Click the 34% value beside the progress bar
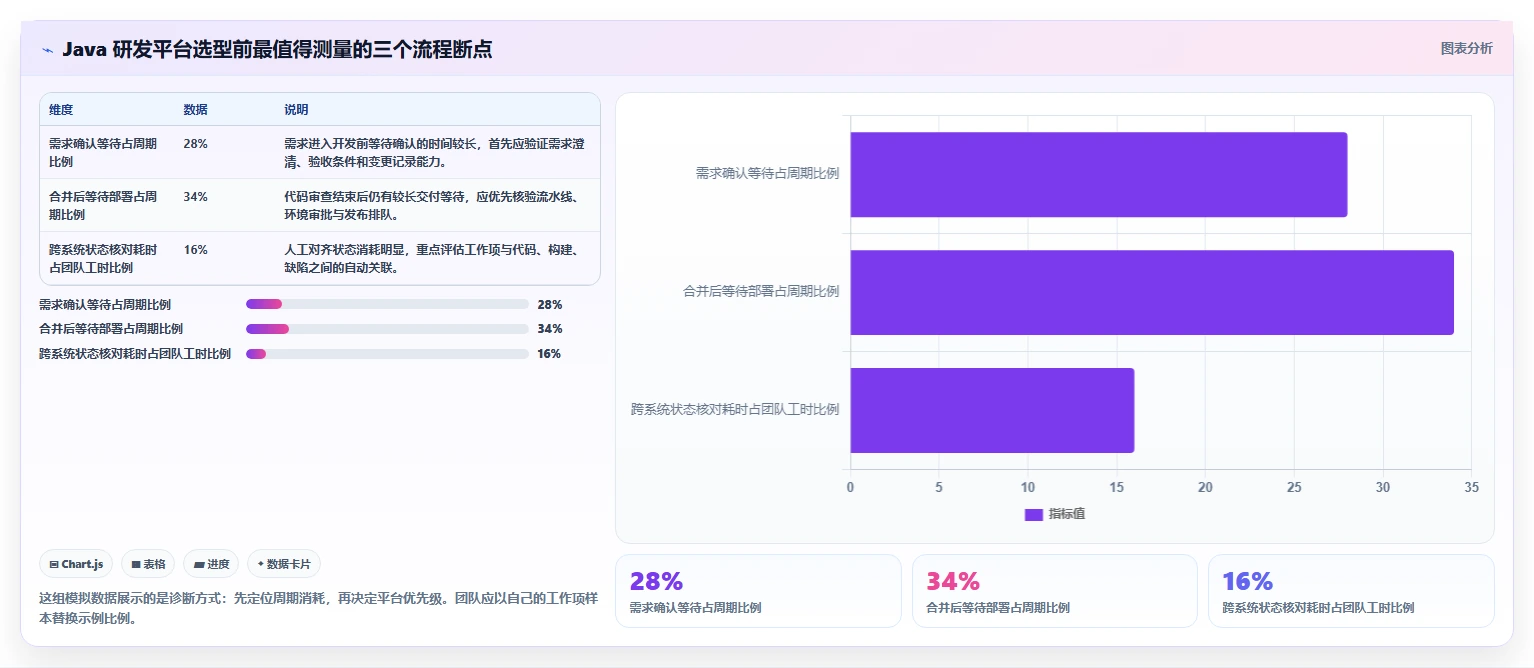This screenshot has width=1534, height=668. point(550,329)
